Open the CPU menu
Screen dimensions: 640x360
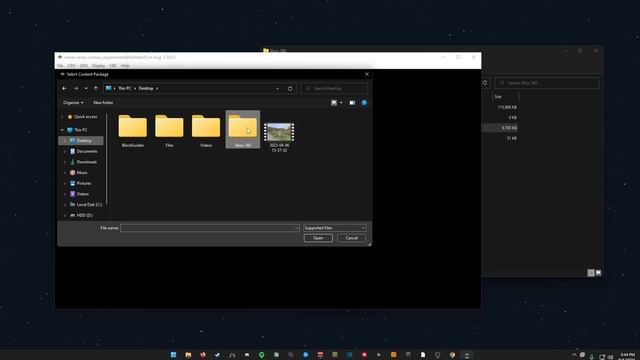point(71,66)
